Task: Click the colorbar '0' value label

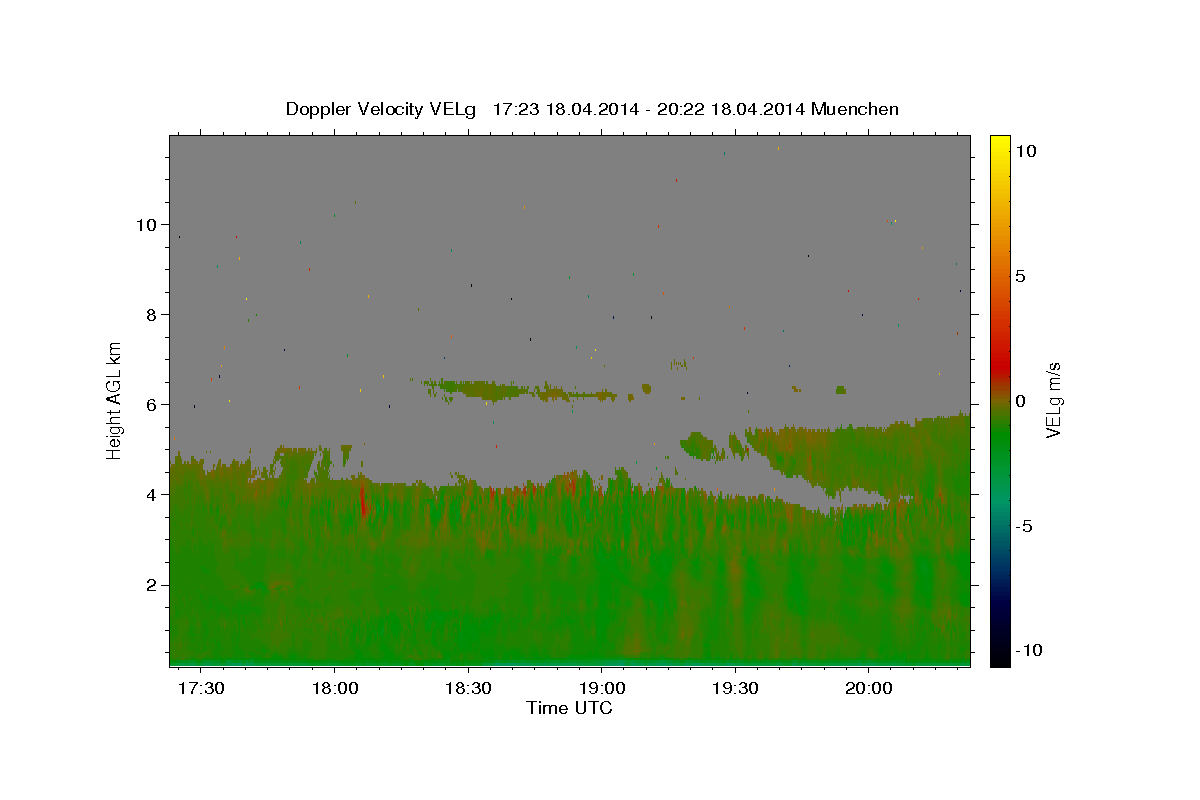Action: [x=1020, y=401]
